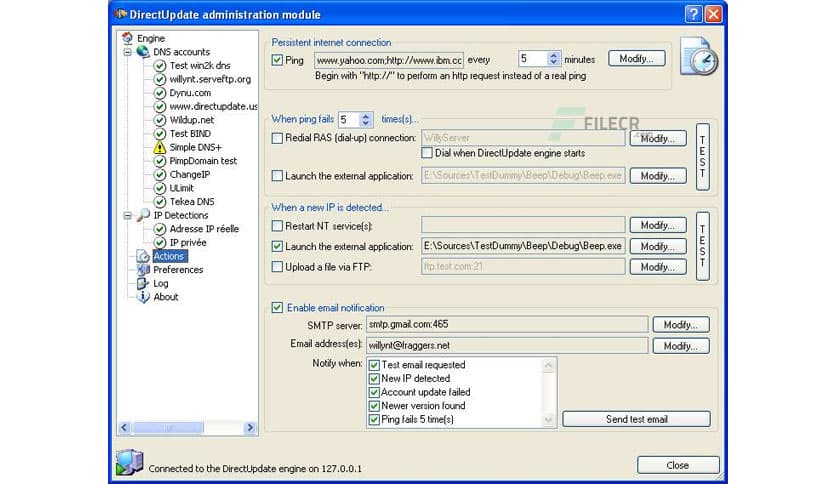Click the Preferences icon in tree

point(142,270)
